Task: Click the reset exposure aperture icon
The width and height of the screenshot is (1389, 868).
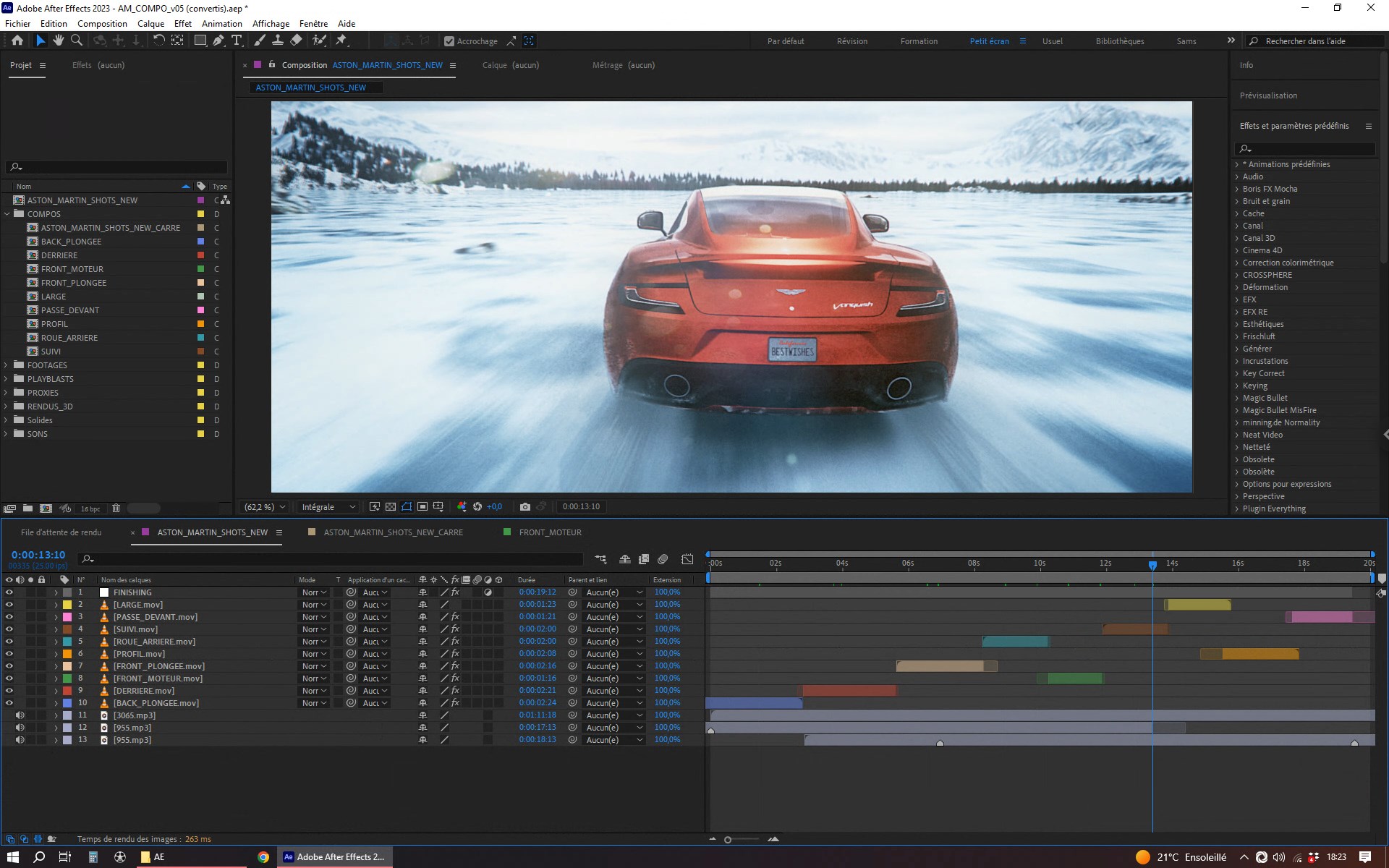Action: [477, 506]
